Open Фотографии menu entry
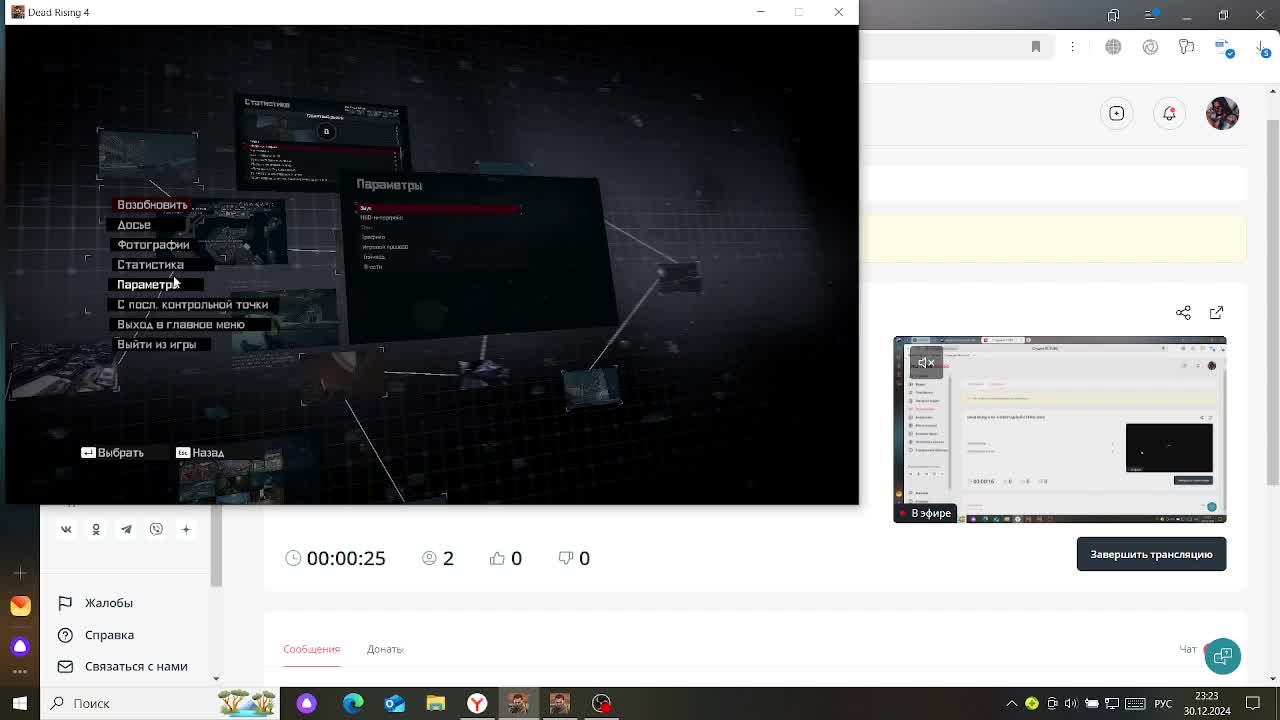The height and width of the screenshot is (720, 1280). pyautogui.click(x=153, y=245)
